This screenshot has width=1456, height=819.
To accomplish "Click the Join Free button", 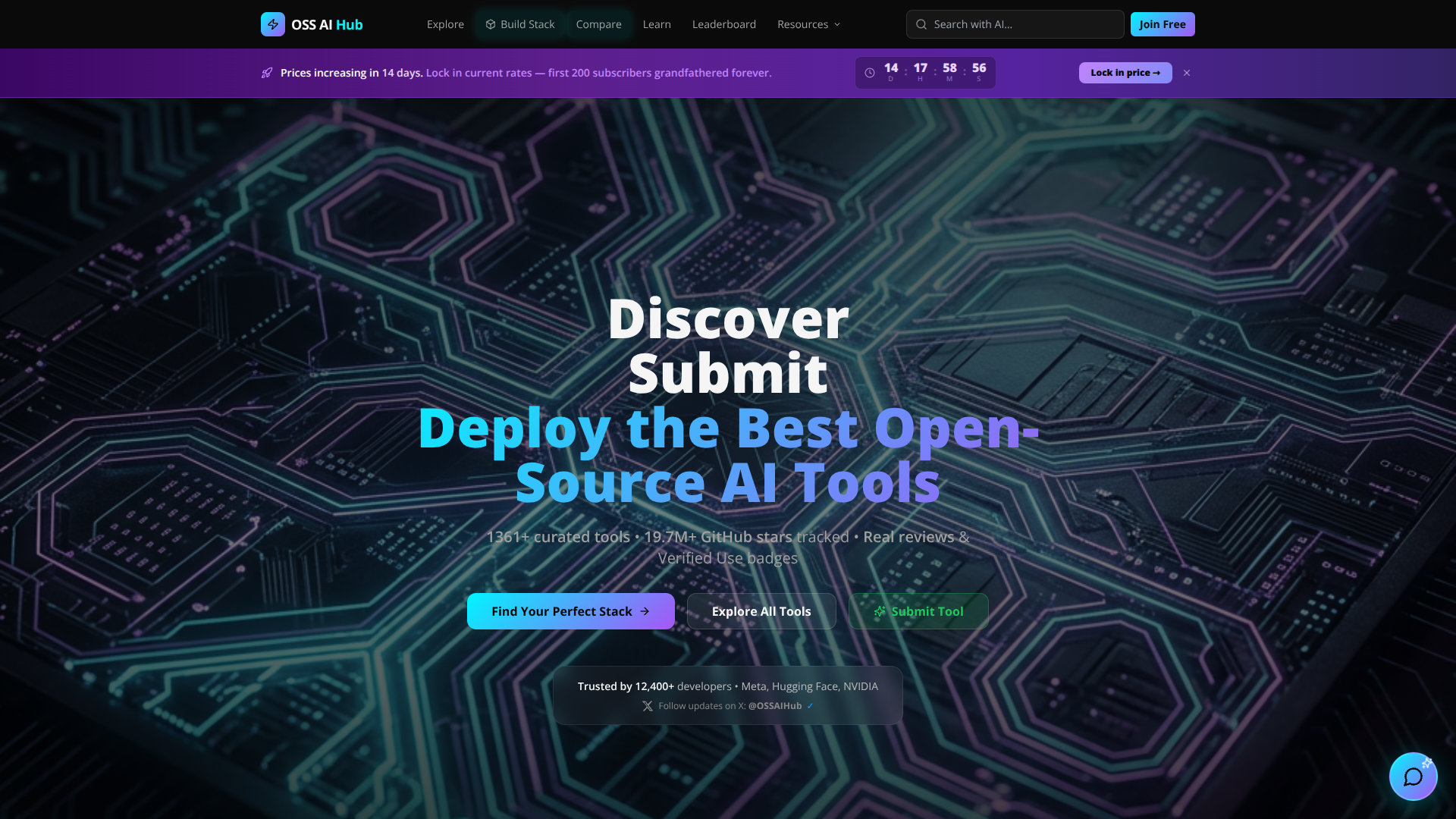I will point(1163,24).
